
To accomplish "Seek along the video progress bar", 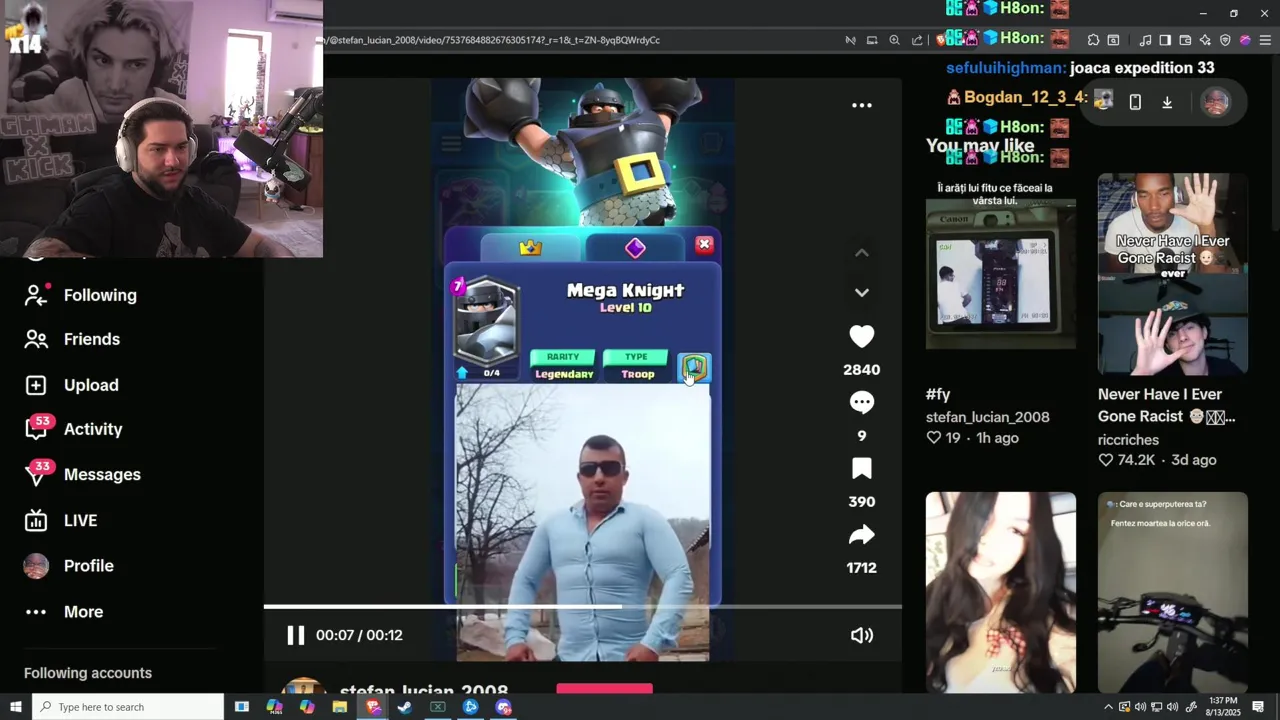I will click(x=582, y=606).
